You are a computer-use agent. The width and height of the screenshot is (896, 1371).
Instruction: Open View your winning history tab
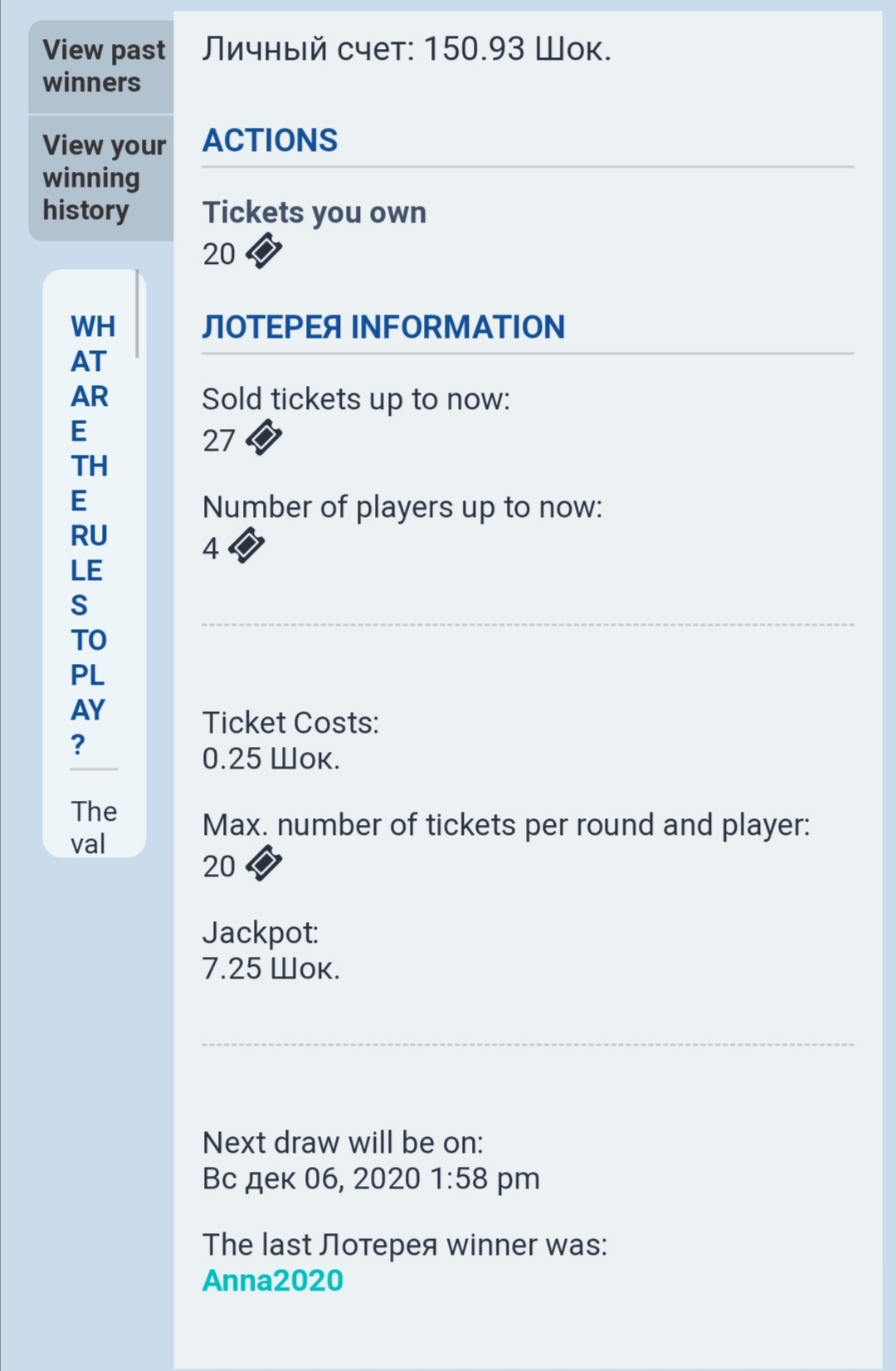point(103,178)
